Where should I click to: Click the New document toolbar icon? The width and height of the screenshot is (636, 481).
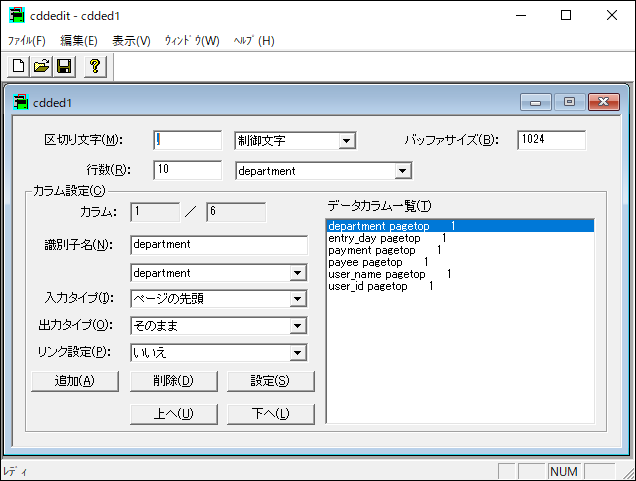18,66
